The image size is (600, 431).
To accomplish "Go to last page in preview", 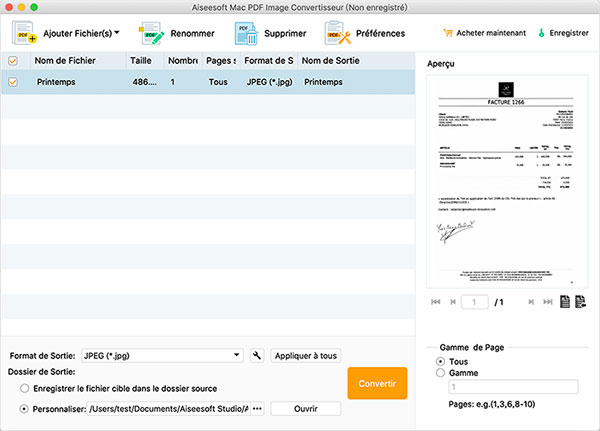I will coord(548,302).
